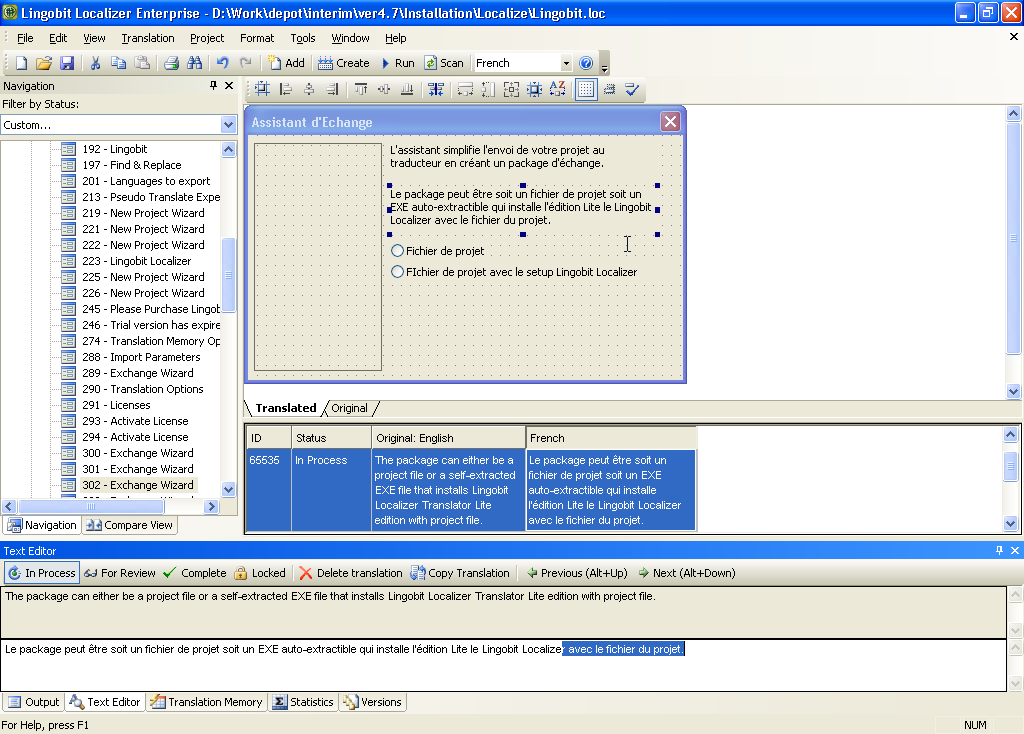Screen dimensions: 1024x734
Task: Click the sort A-Z layout icon
Action: (x=558, y=89)
